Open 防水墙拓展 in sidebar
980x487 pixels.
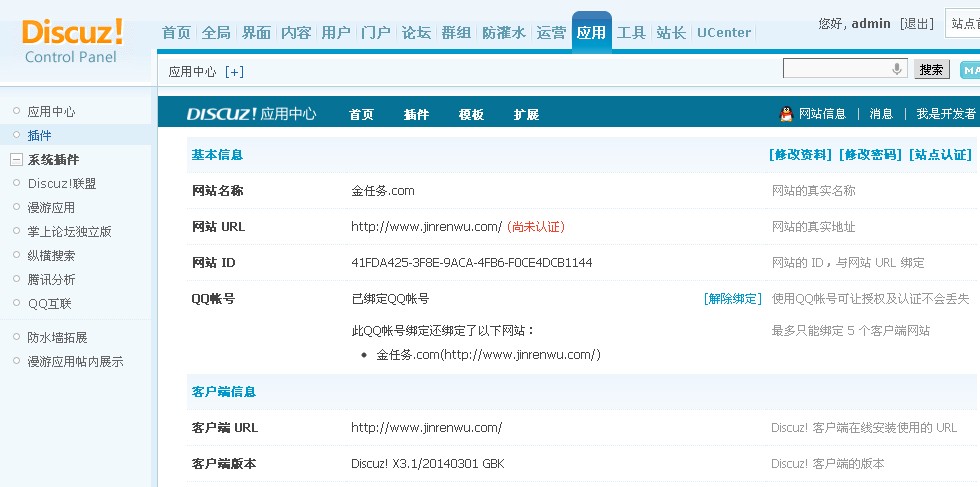(58, 338)
